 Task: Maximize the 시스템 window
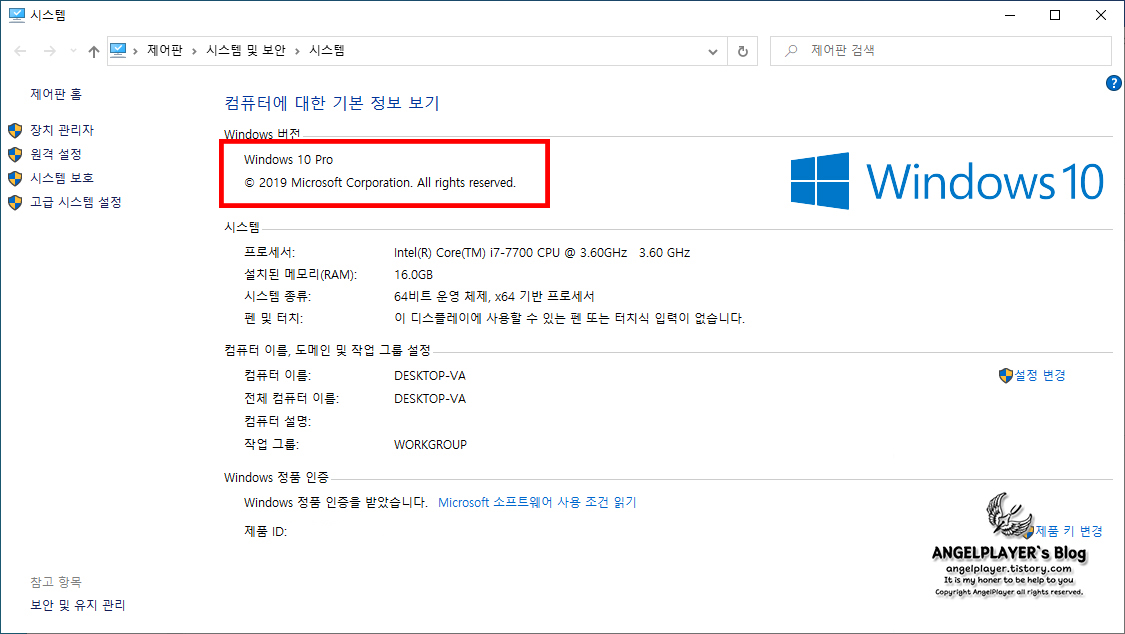(x=1055, y=15)
